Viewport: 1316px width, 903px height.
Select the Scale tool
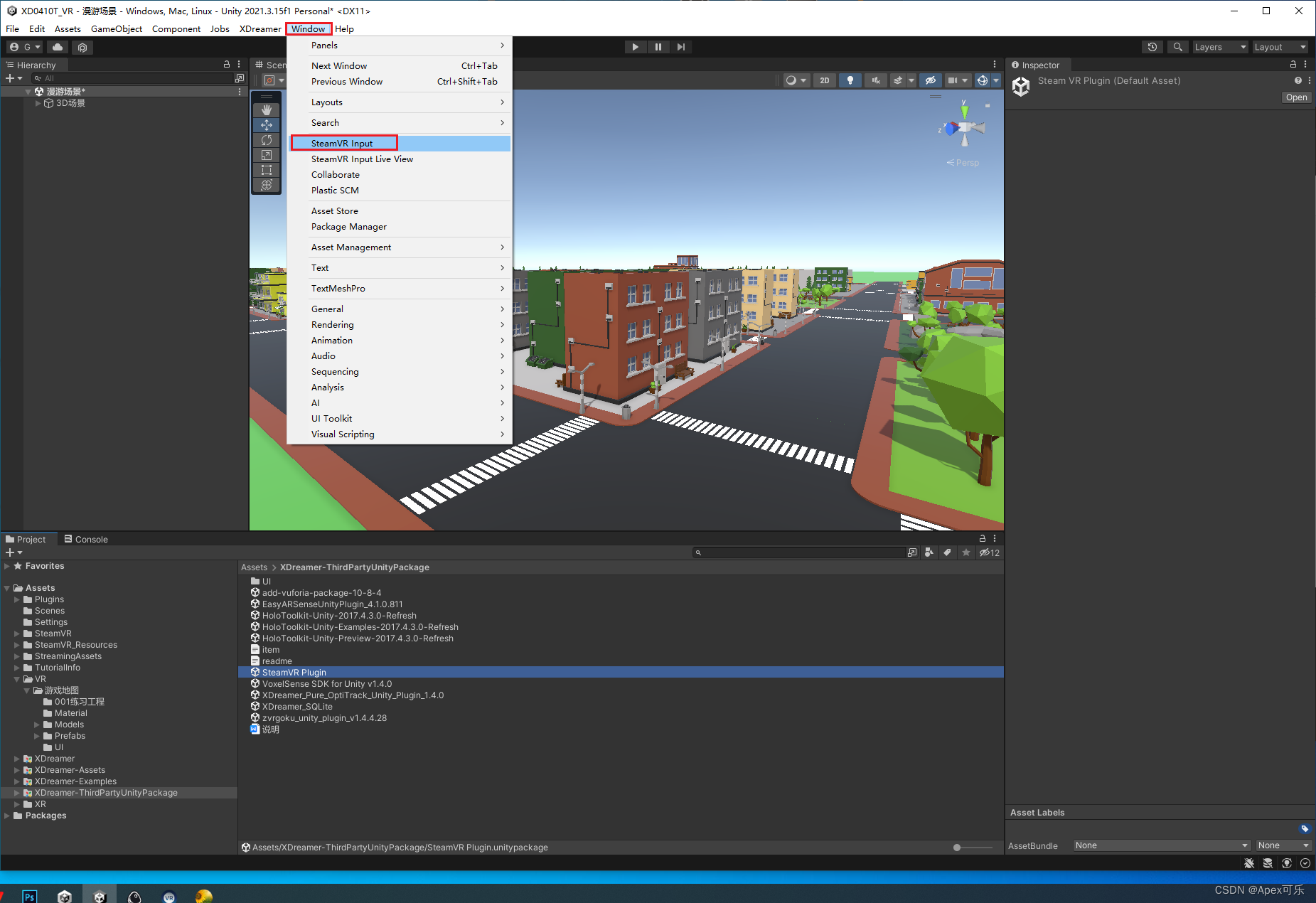tap(267, 155)
